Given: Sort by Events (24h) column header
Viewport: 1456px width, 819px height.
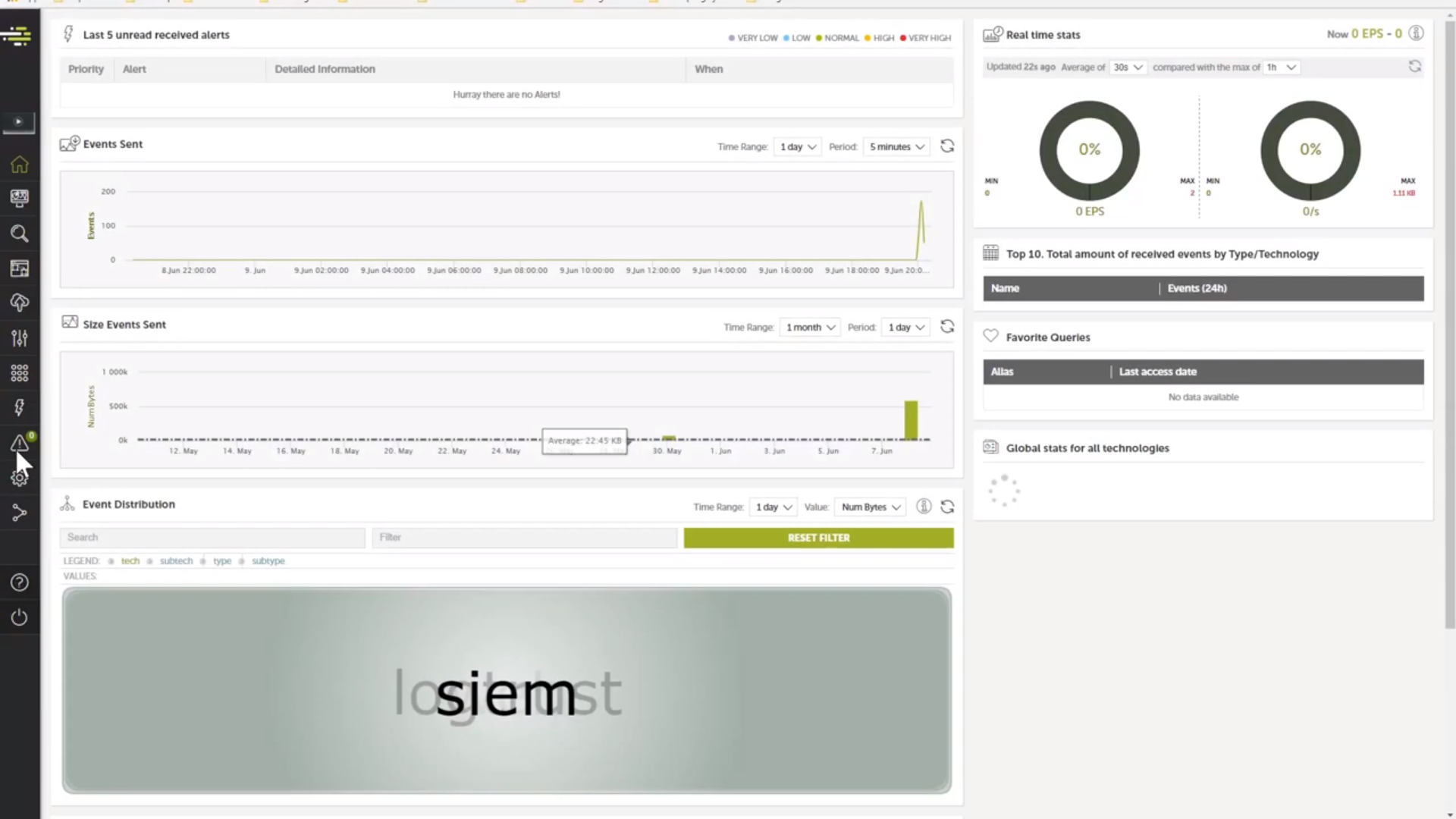Looking at the screenshot, I should pos(1197,288).
